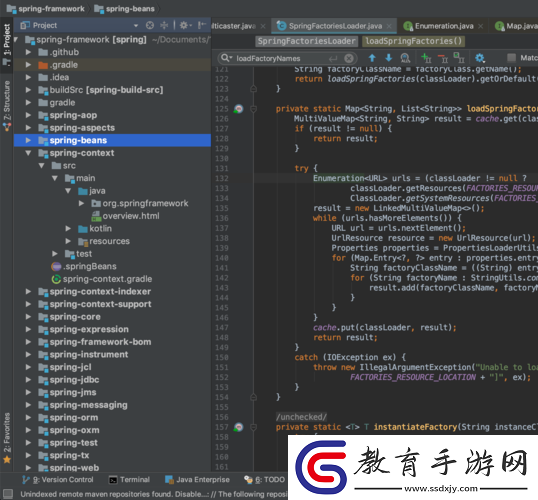The image size is (538, 500).
Task: Expand the .github folder
Action: coord(28,52)
